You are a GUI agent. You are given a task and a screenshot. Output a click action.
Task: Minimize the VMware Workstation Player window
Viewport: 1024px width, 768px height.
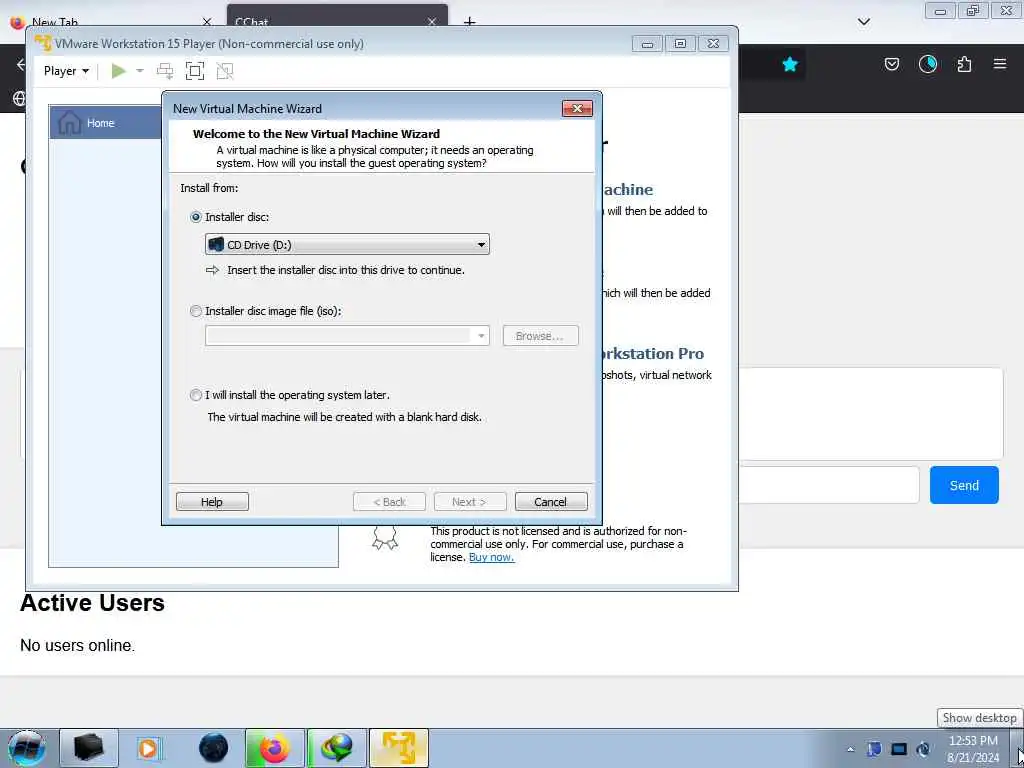647,44
